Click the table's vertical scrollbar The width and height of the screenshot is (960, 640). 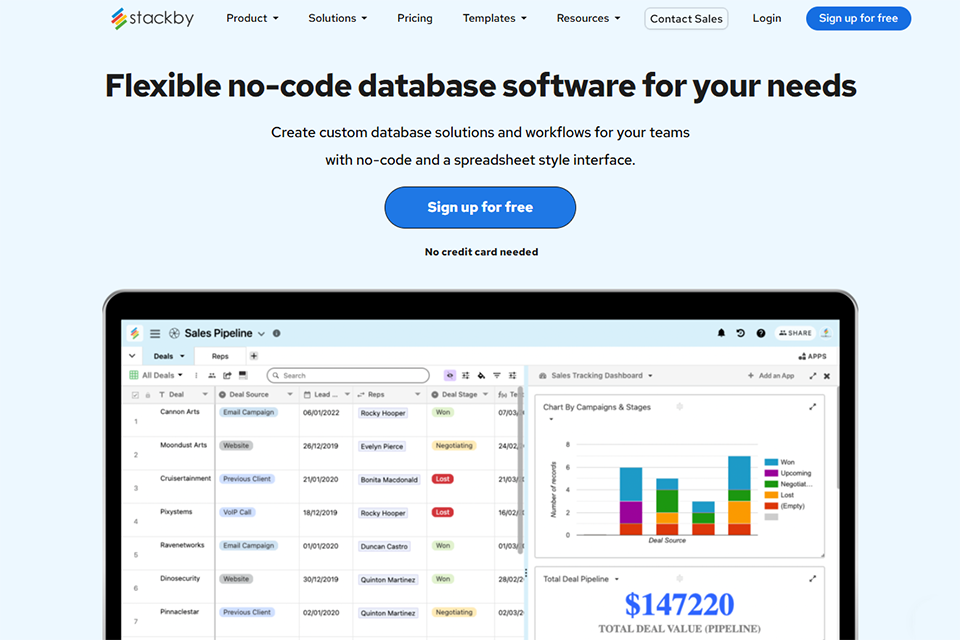(521, 472)
